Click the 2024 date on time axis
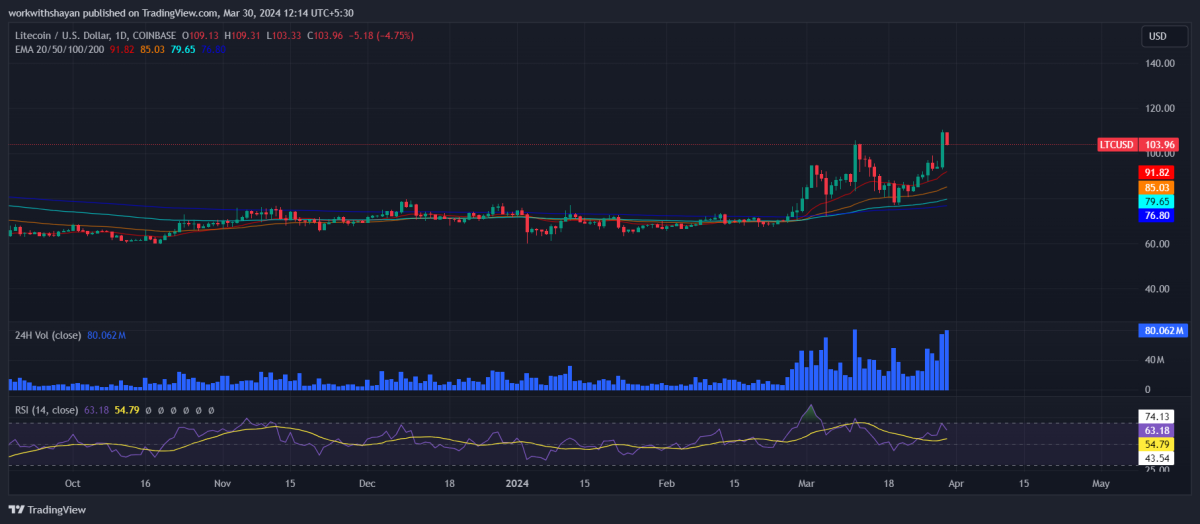1200x524 pixels. coord(517,482)
